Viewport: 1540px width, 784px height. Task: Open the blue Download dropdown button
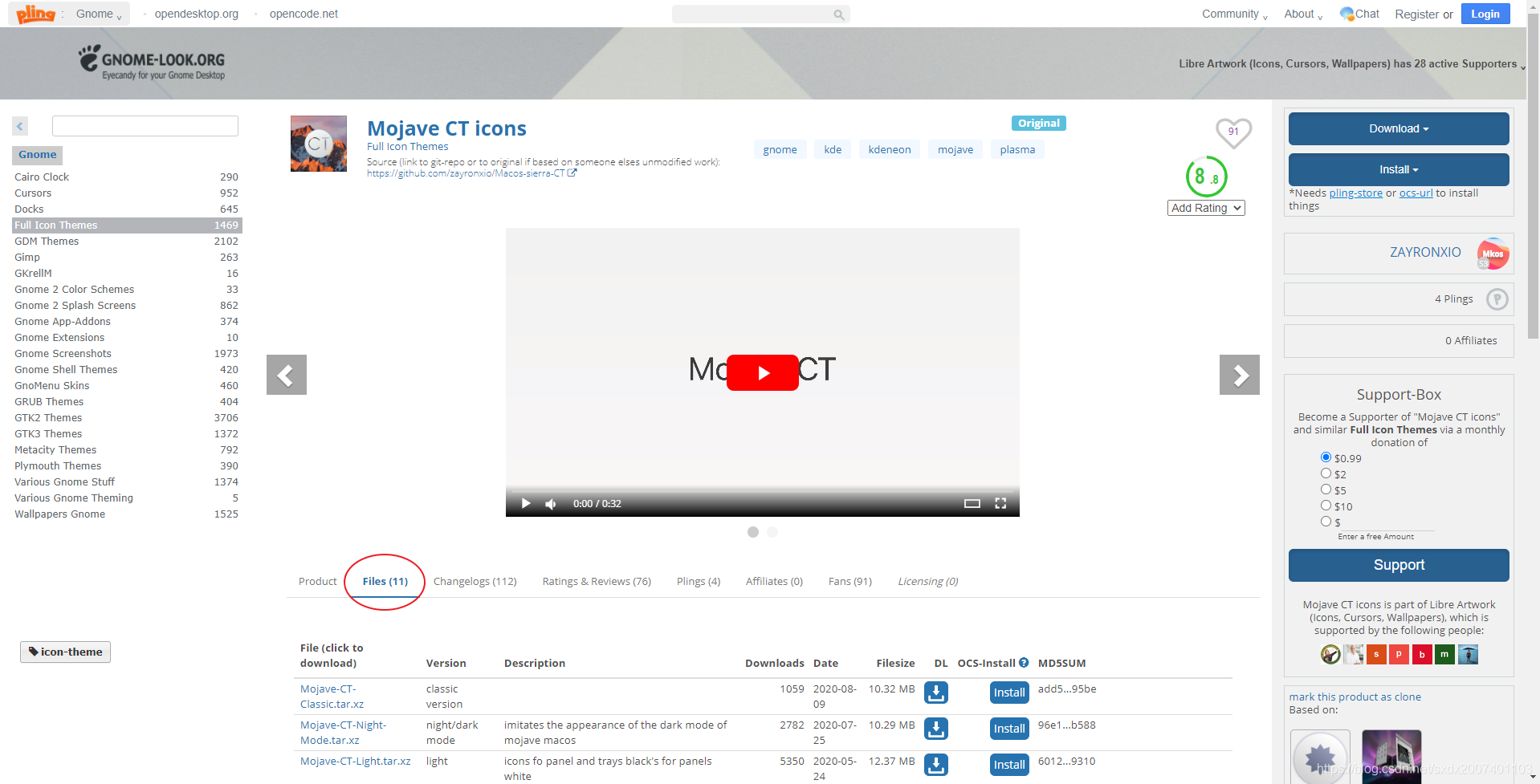(x=1399, y=128)
